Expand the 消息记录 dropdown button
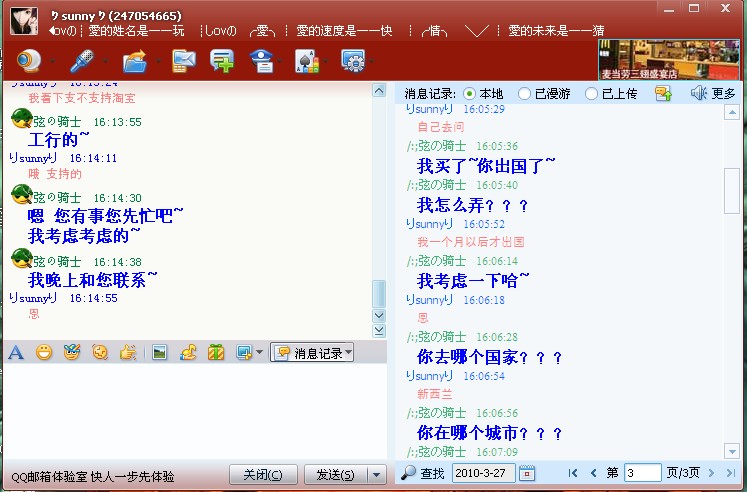The height and width of the screenshot is (492, 747). point(312,353)
